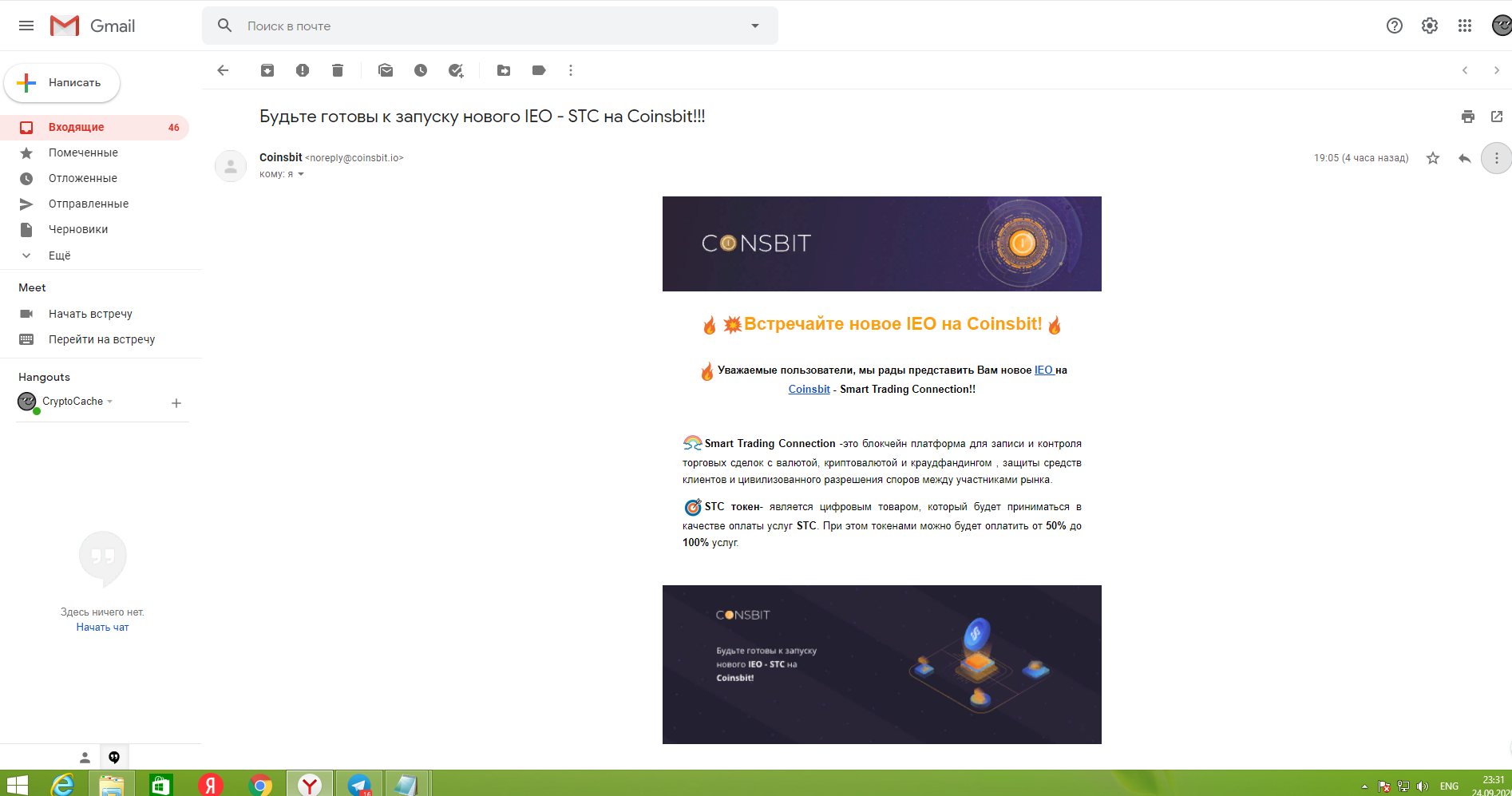Archive this email
This screenshot has width=1512, height=796.
[x=267, y=70]
